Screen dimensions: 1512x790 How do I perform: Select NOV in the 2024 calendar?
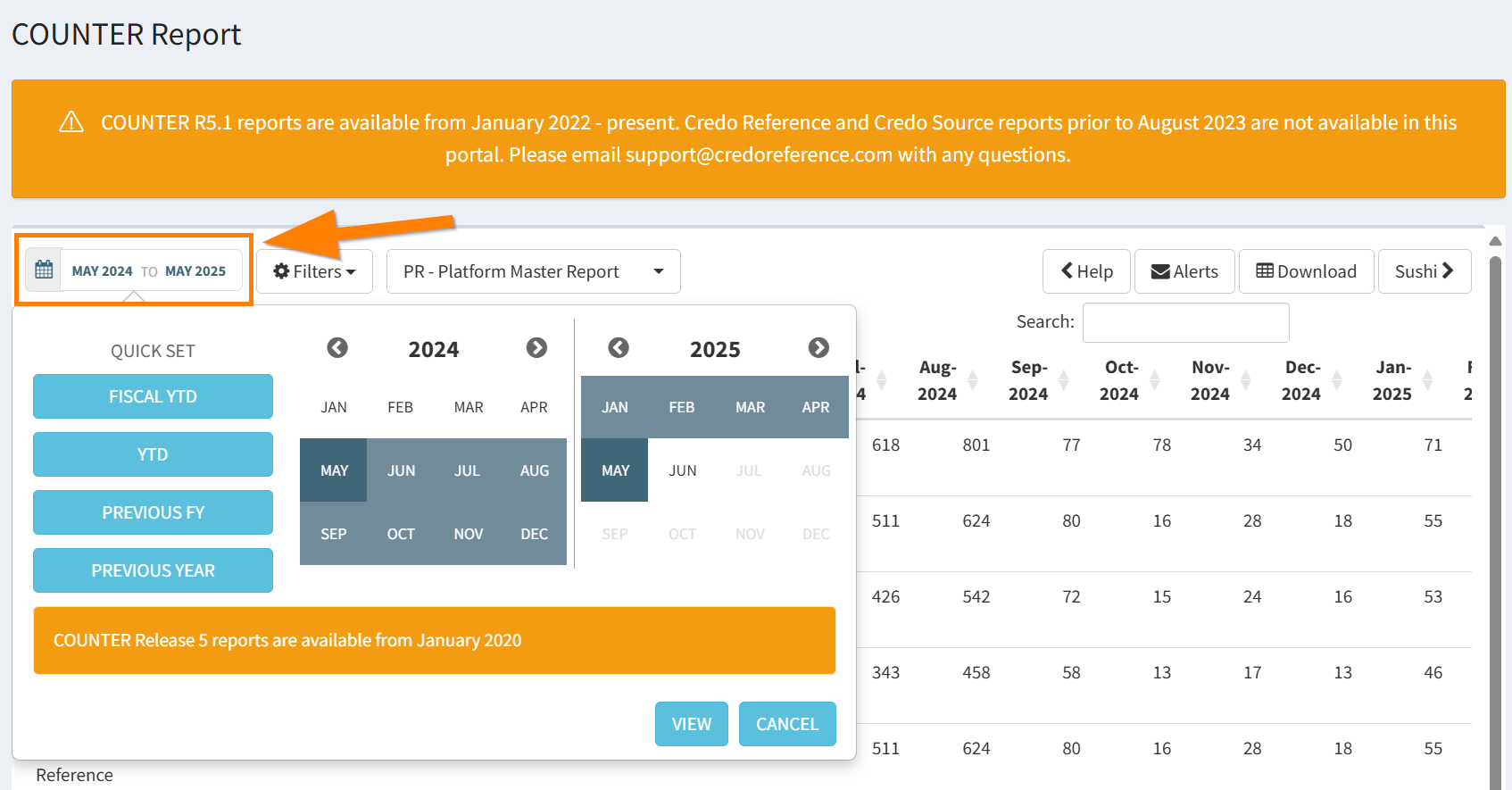click(468, 534)
